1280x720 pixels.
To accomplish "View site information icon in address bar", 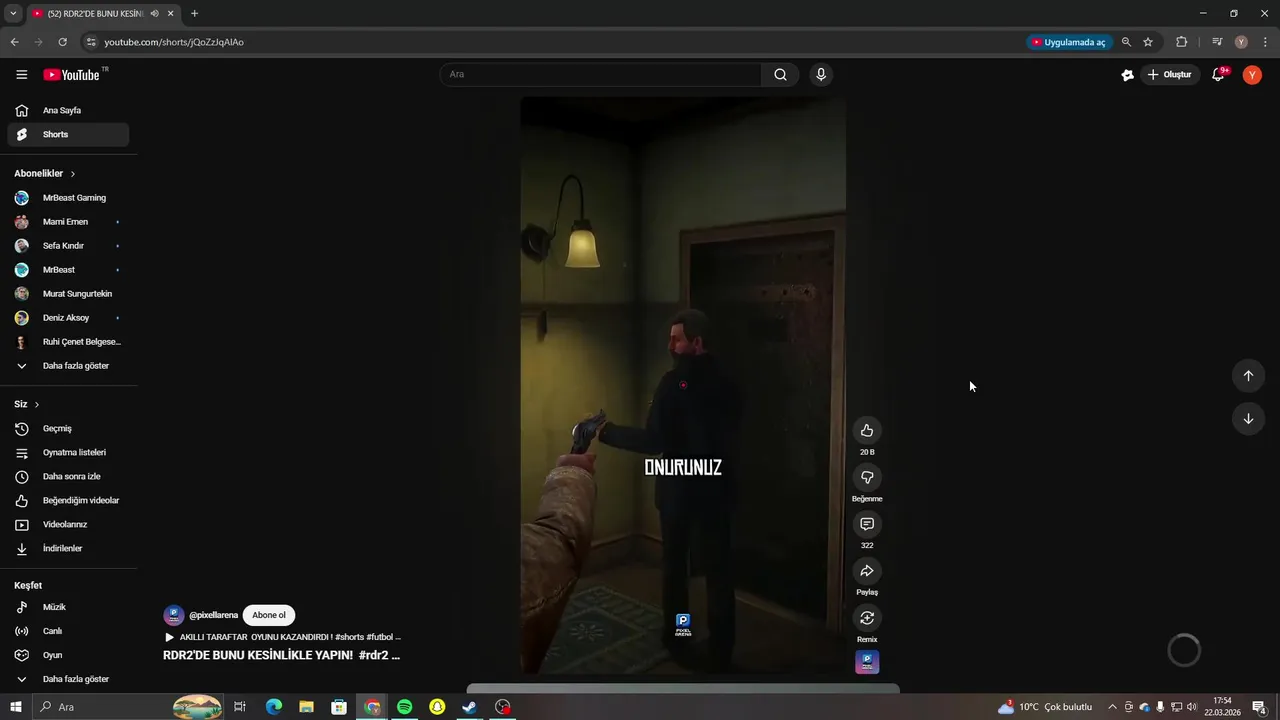I will pos(91,42).
